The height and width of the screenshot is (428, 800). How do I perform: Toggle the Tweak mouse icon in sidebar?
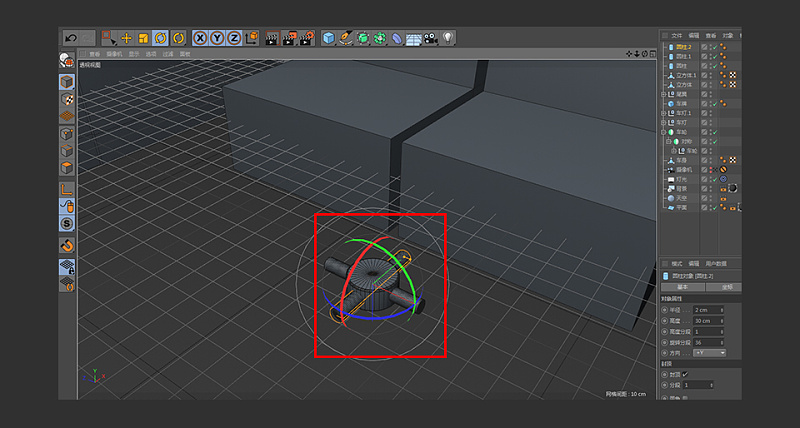(67, 207)
